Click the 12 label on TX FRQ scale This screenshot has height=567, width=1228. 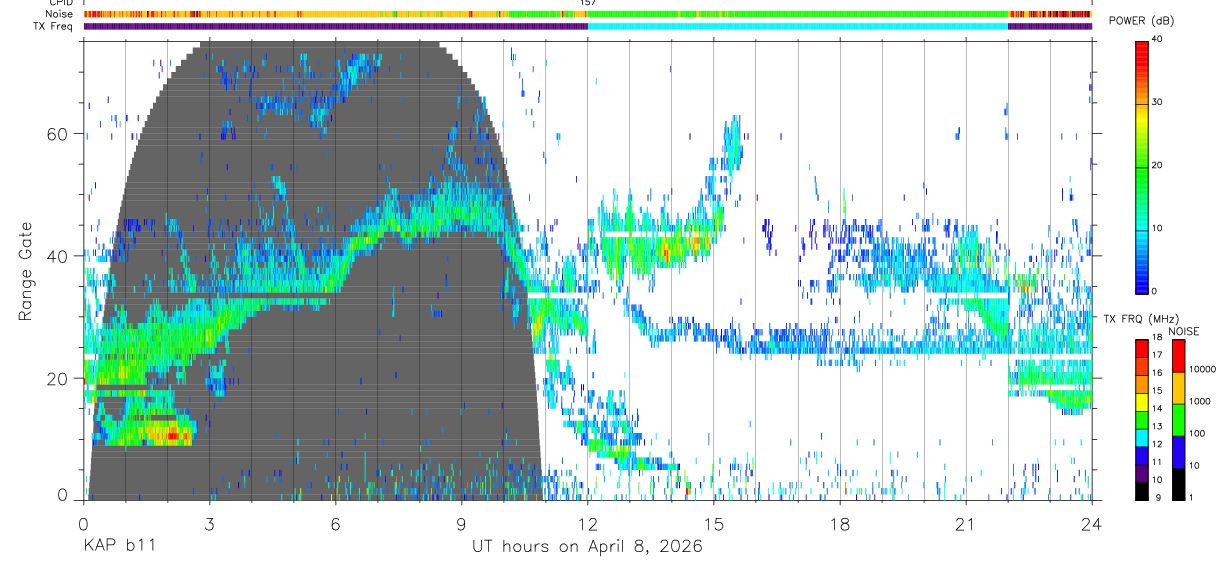(1158, 444)
